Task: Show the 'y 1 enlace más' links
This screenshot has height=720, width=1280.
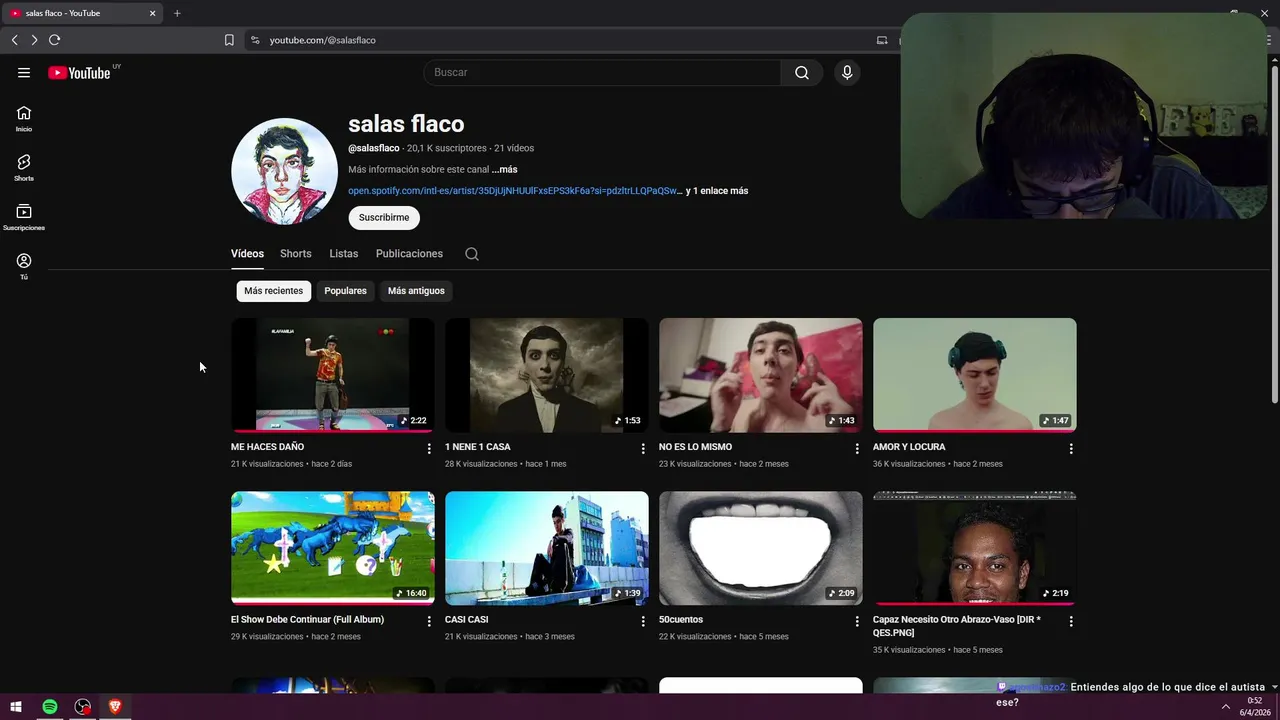Action: click(x=717, y=191)
